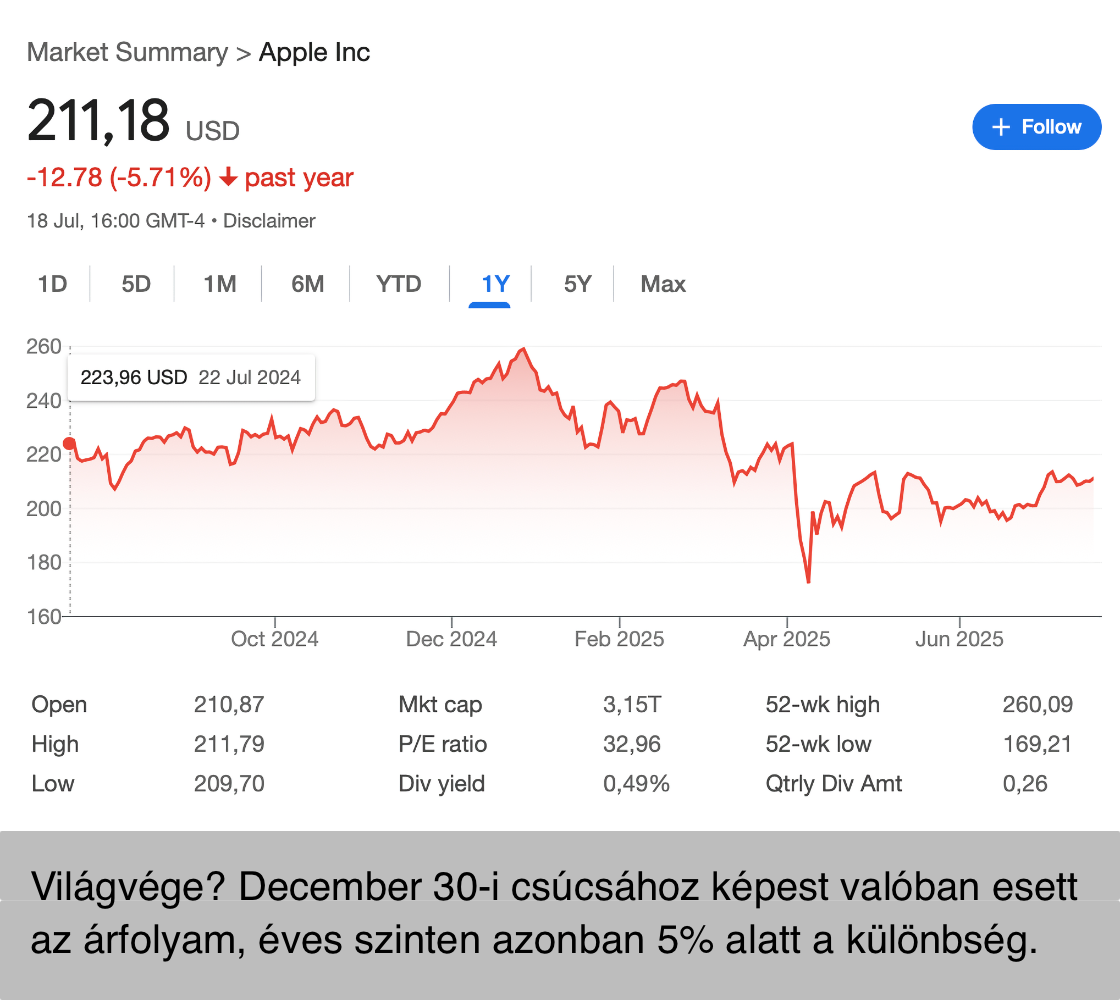Switch to 5Y chart range
This screenshot has height=1000, width=1120.
[x=578, y=284]
